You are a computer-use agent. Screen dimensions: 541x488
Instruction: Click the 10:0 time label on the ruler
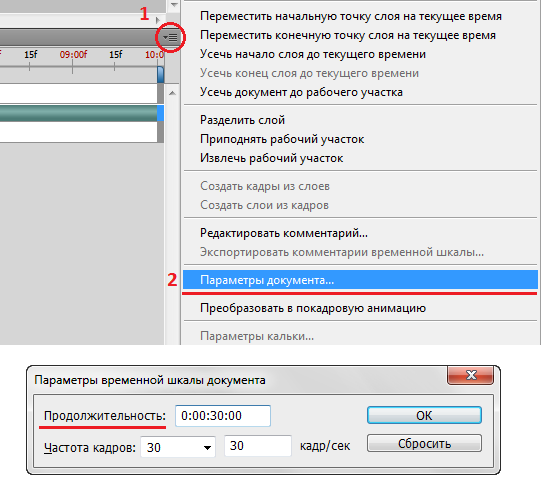point(154,55)
